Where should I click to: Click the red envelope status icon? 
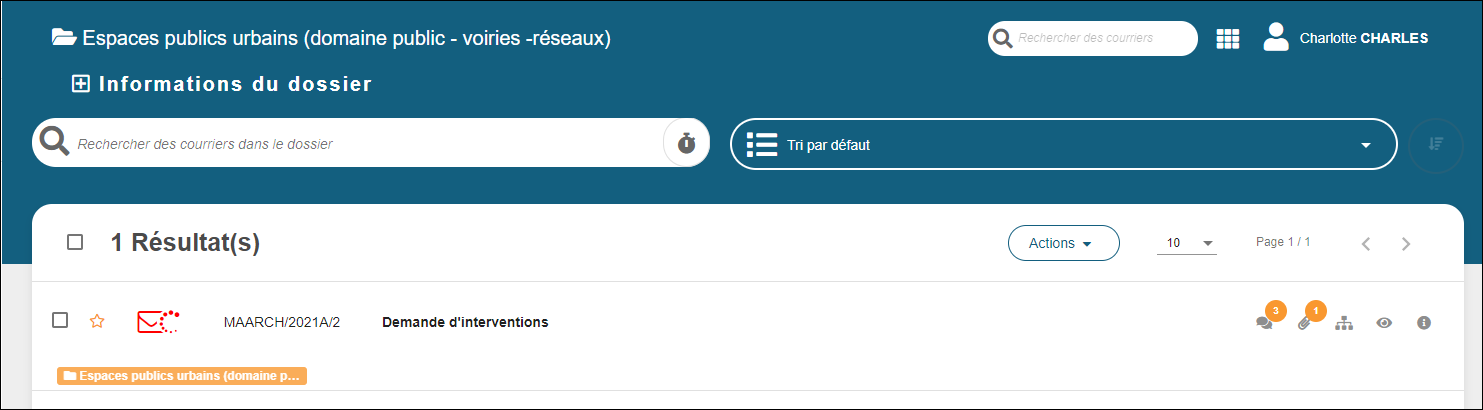click(157, 321)
